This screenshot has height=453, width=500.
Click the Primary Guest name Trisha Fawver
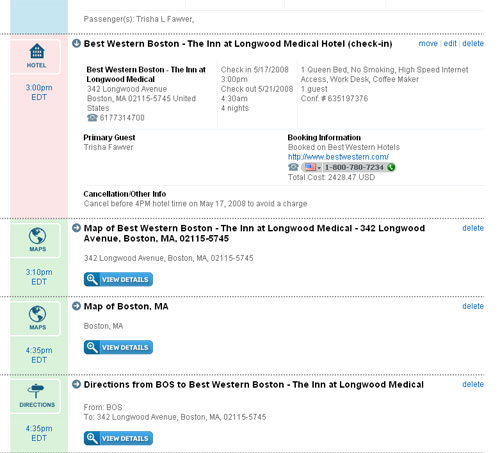[x=108, y=147]
